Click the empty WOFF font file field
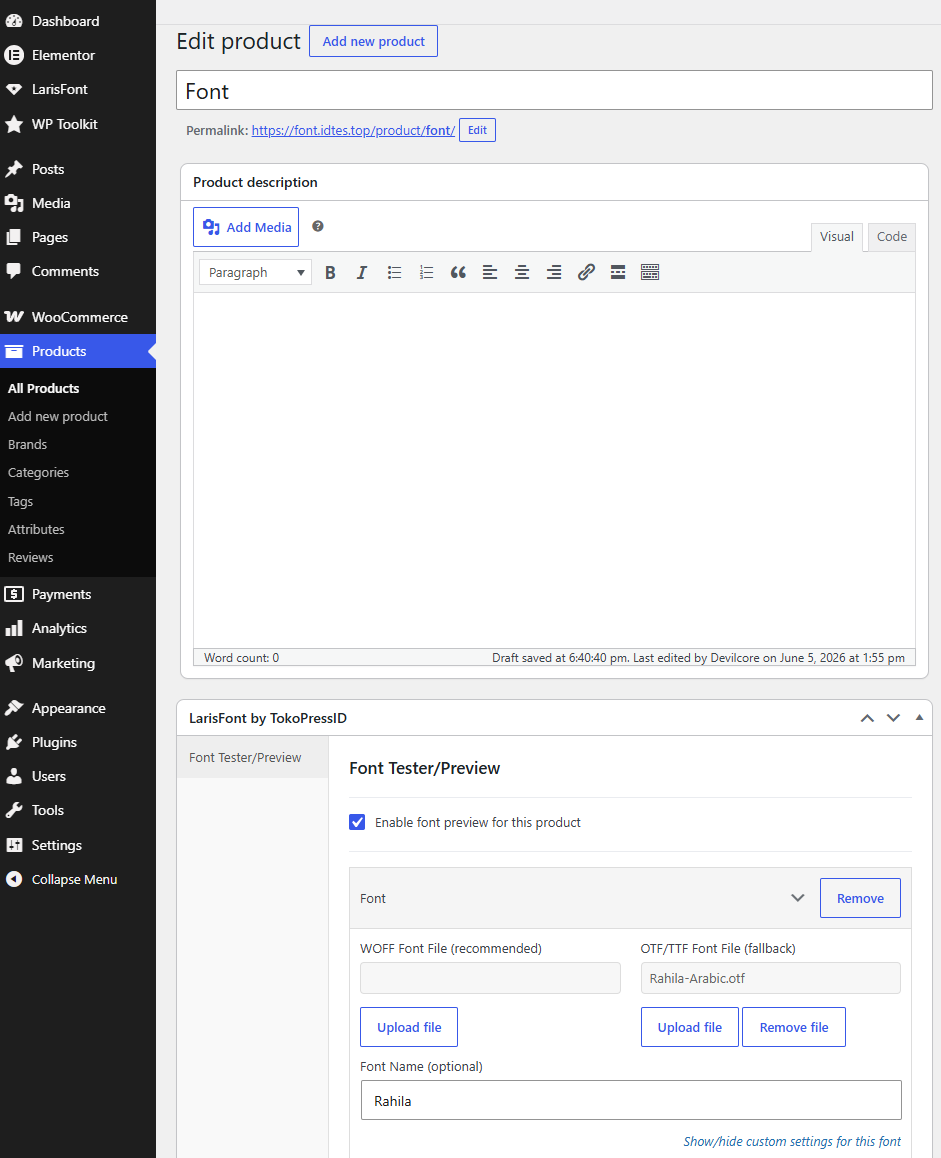Viewport: 941px width, 1158px height. coord(490,978)
